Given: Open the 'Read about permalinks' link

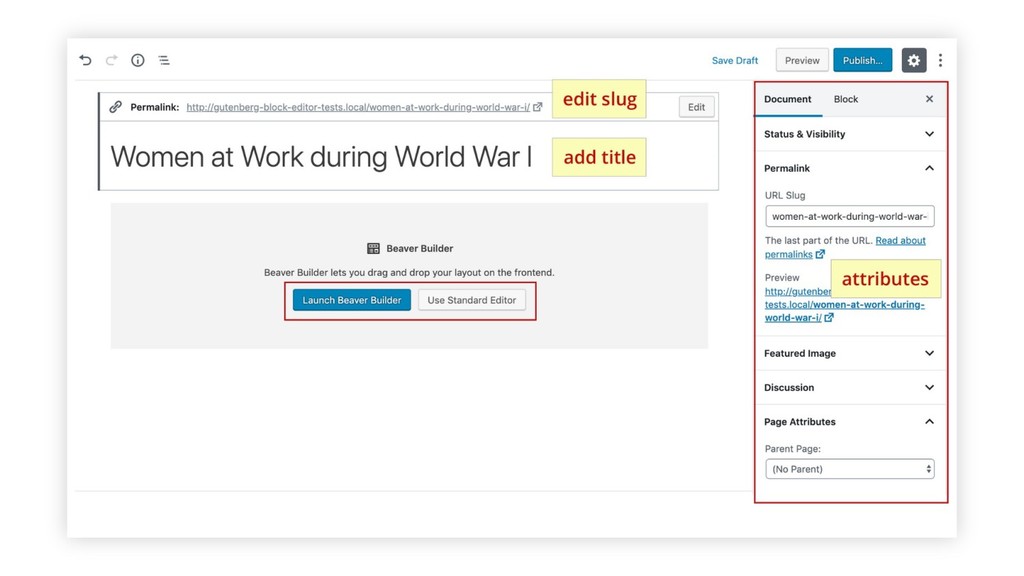Looking at the screenshot, I should pos(845,247).
